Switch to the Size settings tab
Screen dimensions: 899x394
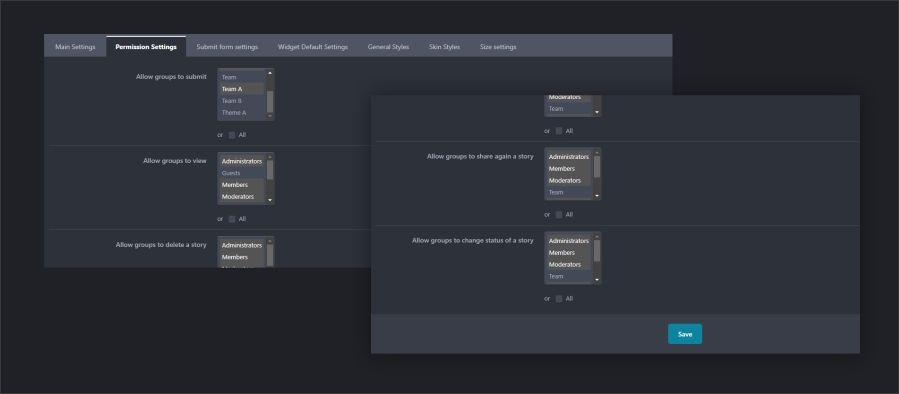coord(498,47)
